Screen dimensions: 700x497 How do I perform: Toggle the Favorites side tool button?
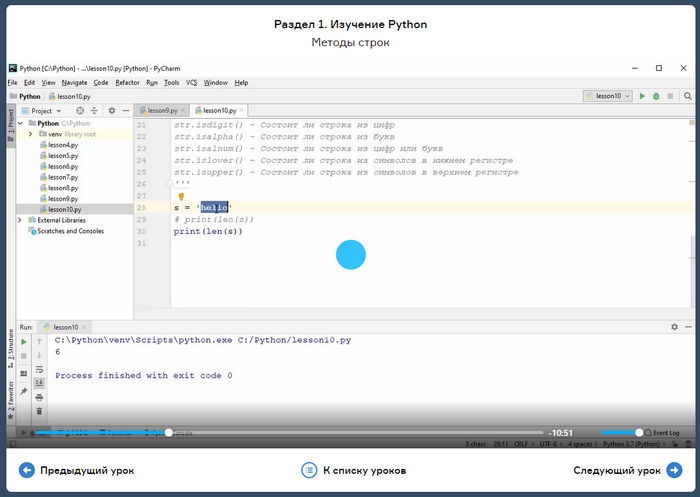[x=11, y=401]
